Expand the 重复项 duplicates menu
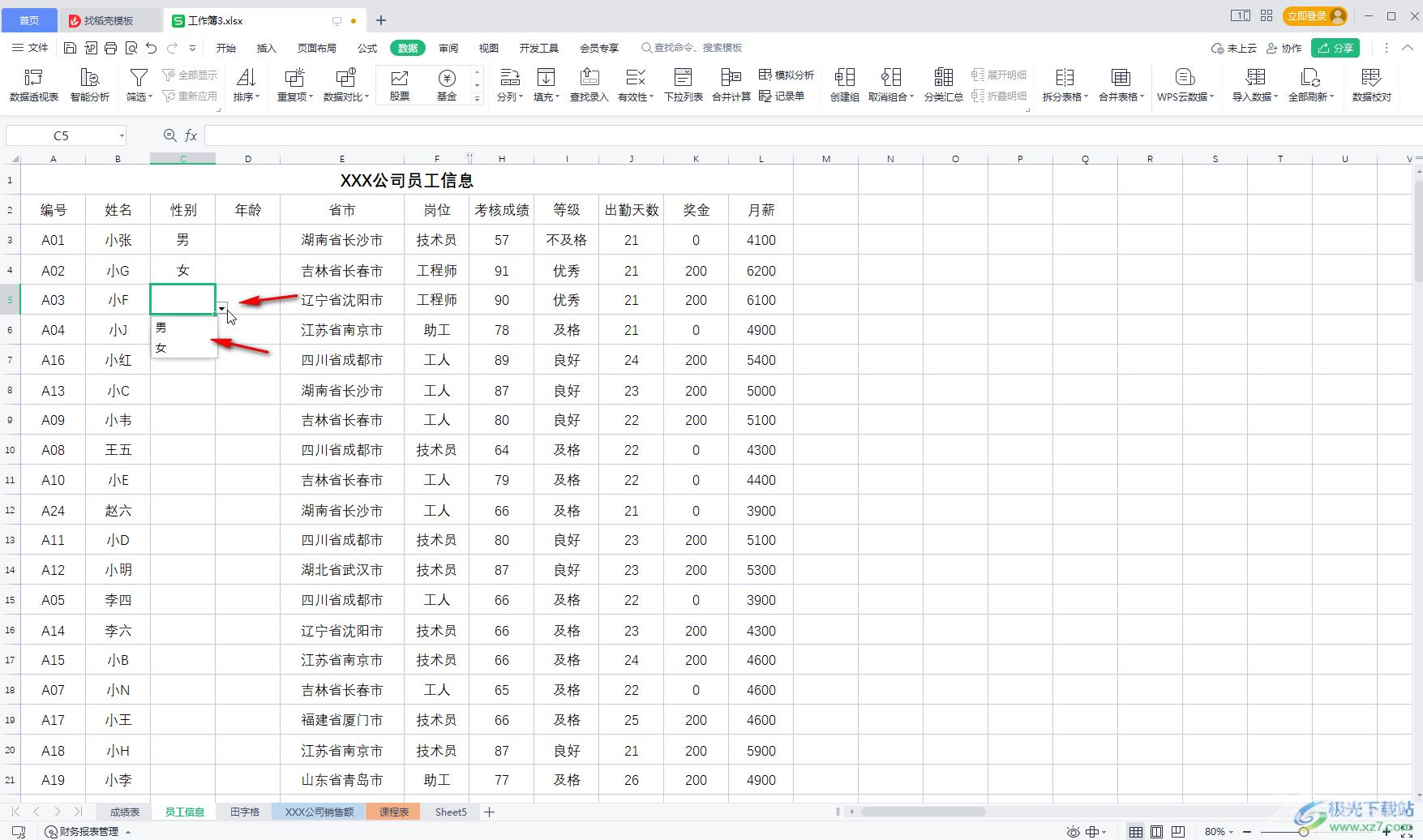This screenshot has height=840, width=1423. pos(294,85)
